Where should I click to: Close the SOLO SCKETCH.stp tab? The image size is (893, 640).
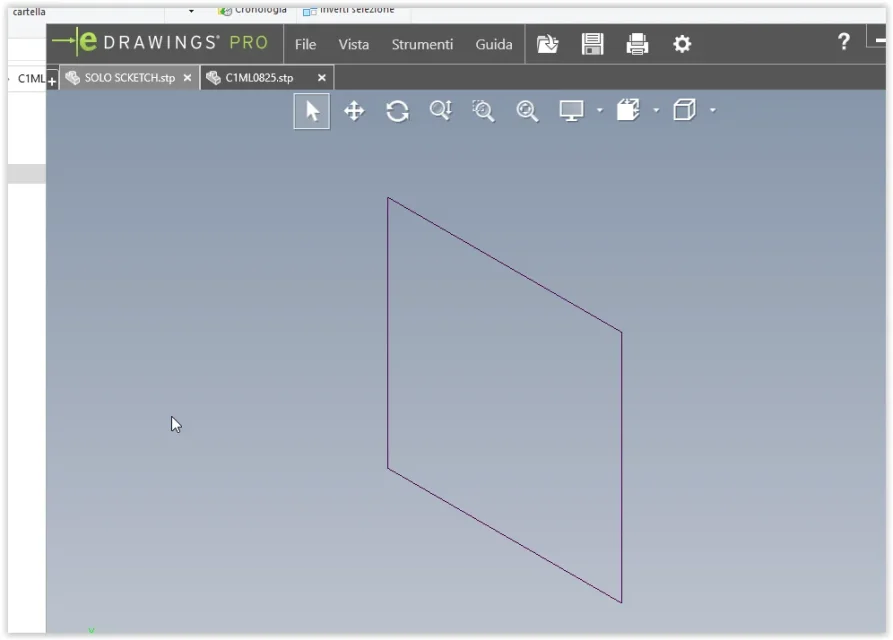pos(187,78)
